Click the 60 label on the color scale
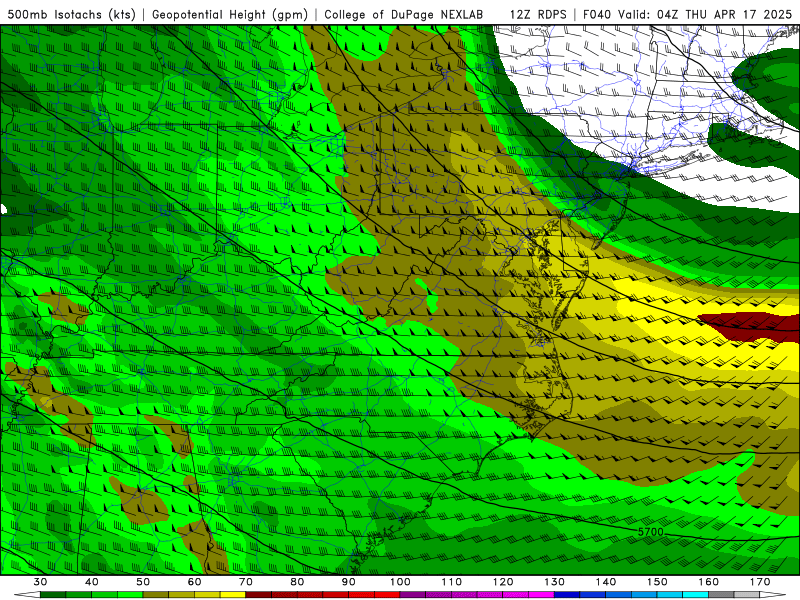 click(x=194, y=582)
